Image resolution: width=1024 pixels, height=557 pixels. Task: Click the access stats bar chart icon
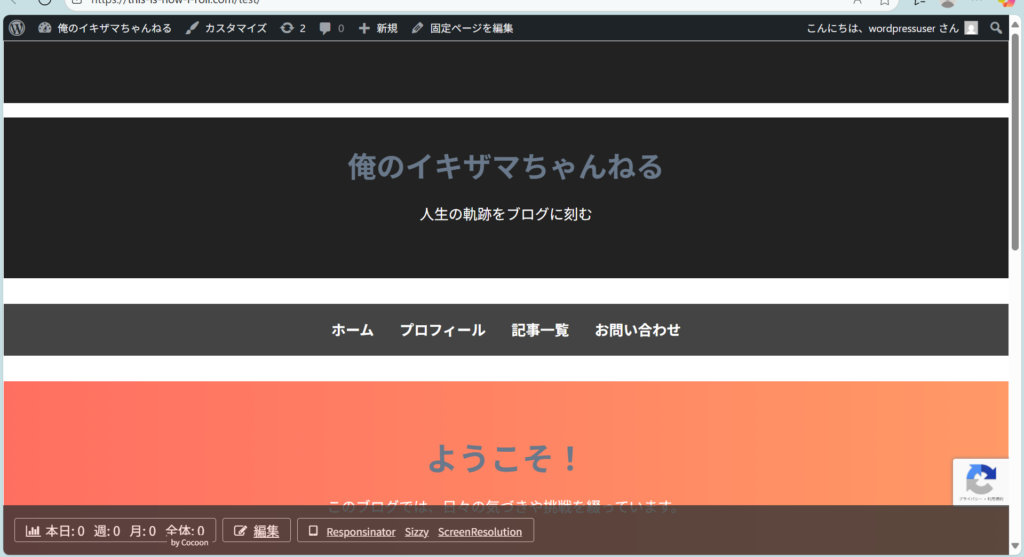(33, 531)
